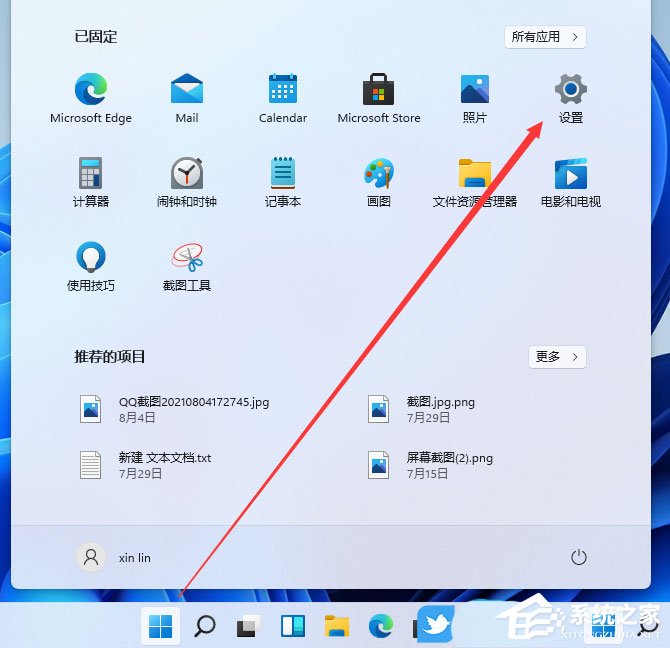Click the Twitter bird taskbar icon
670x648 pixels.
[435, 625]
